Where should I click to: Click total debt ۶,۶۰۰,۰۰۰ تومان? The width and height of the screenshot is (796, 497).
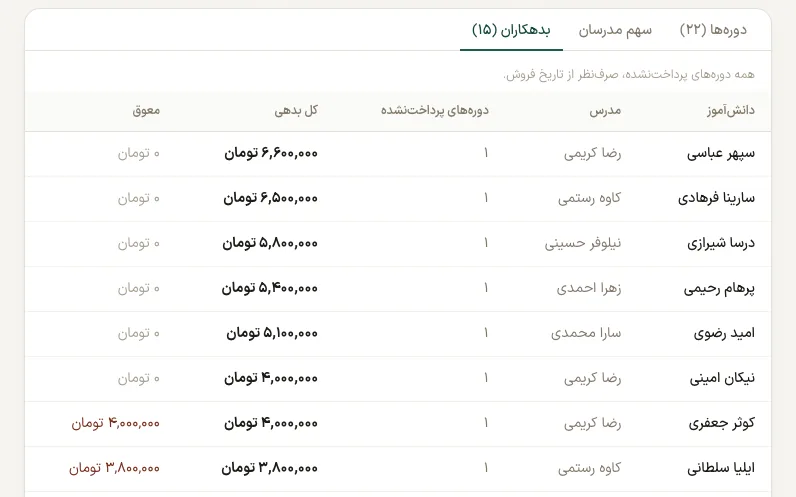271,153
